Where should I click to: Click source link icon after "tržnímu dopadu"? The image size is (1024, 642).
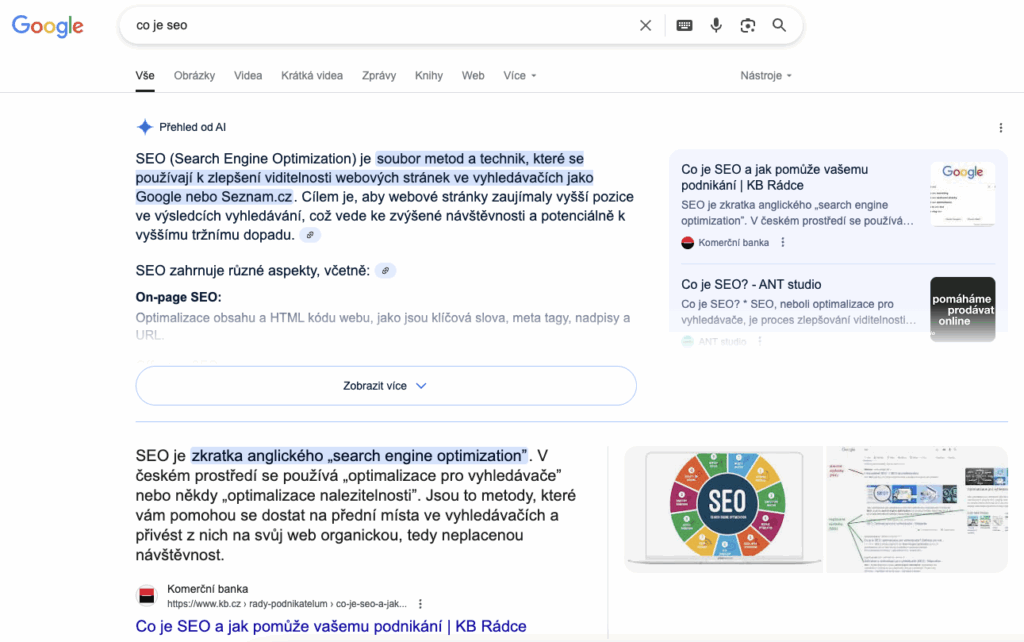click(310, 235)
